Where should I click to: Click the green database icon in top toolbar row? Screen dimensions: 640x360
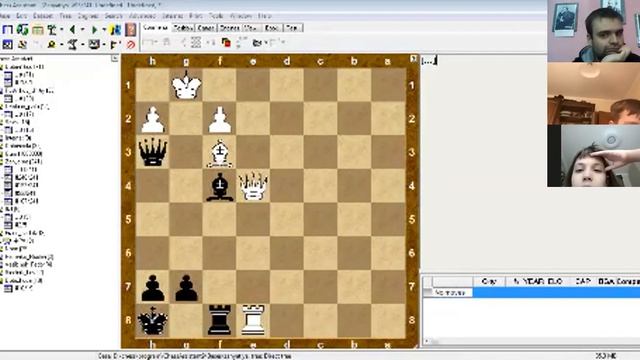22,29
